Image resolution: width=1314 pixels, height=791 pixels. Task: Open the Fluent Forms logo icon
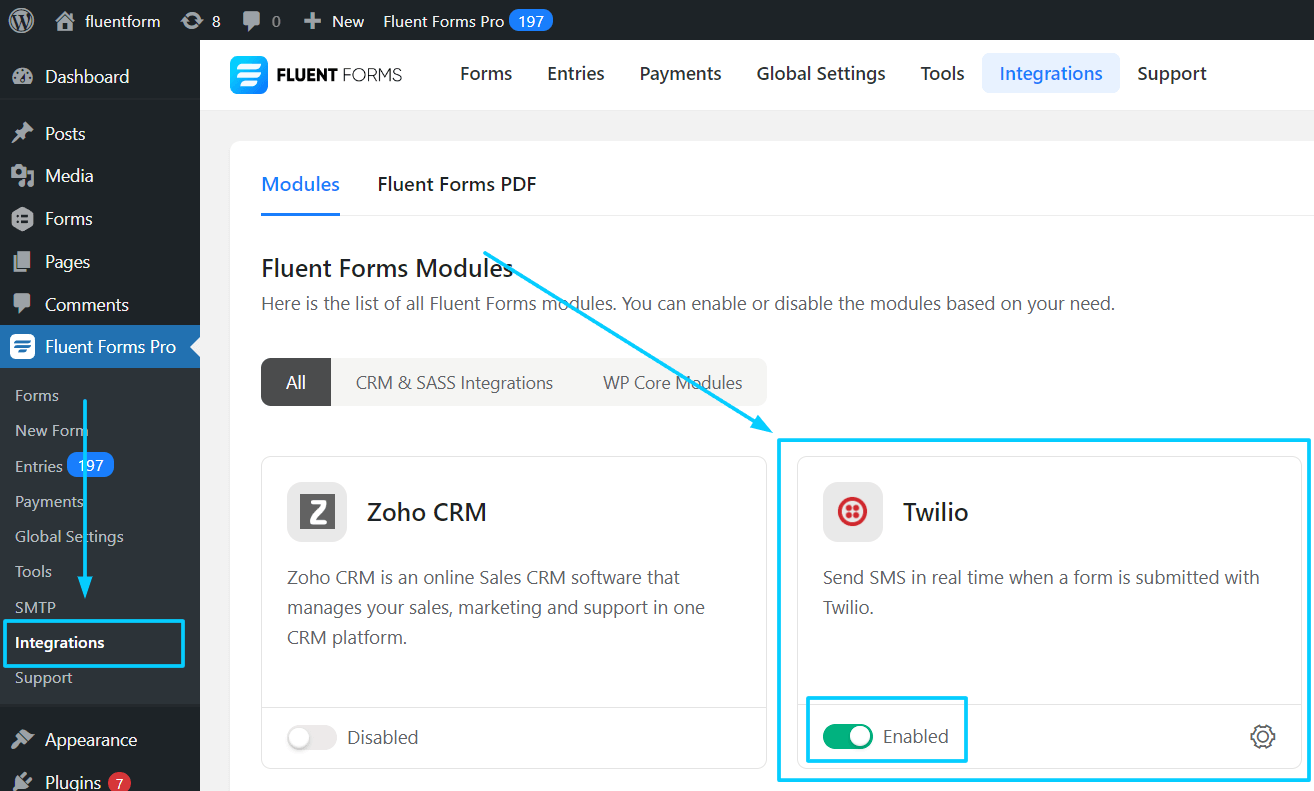click(x=246, y=73)
